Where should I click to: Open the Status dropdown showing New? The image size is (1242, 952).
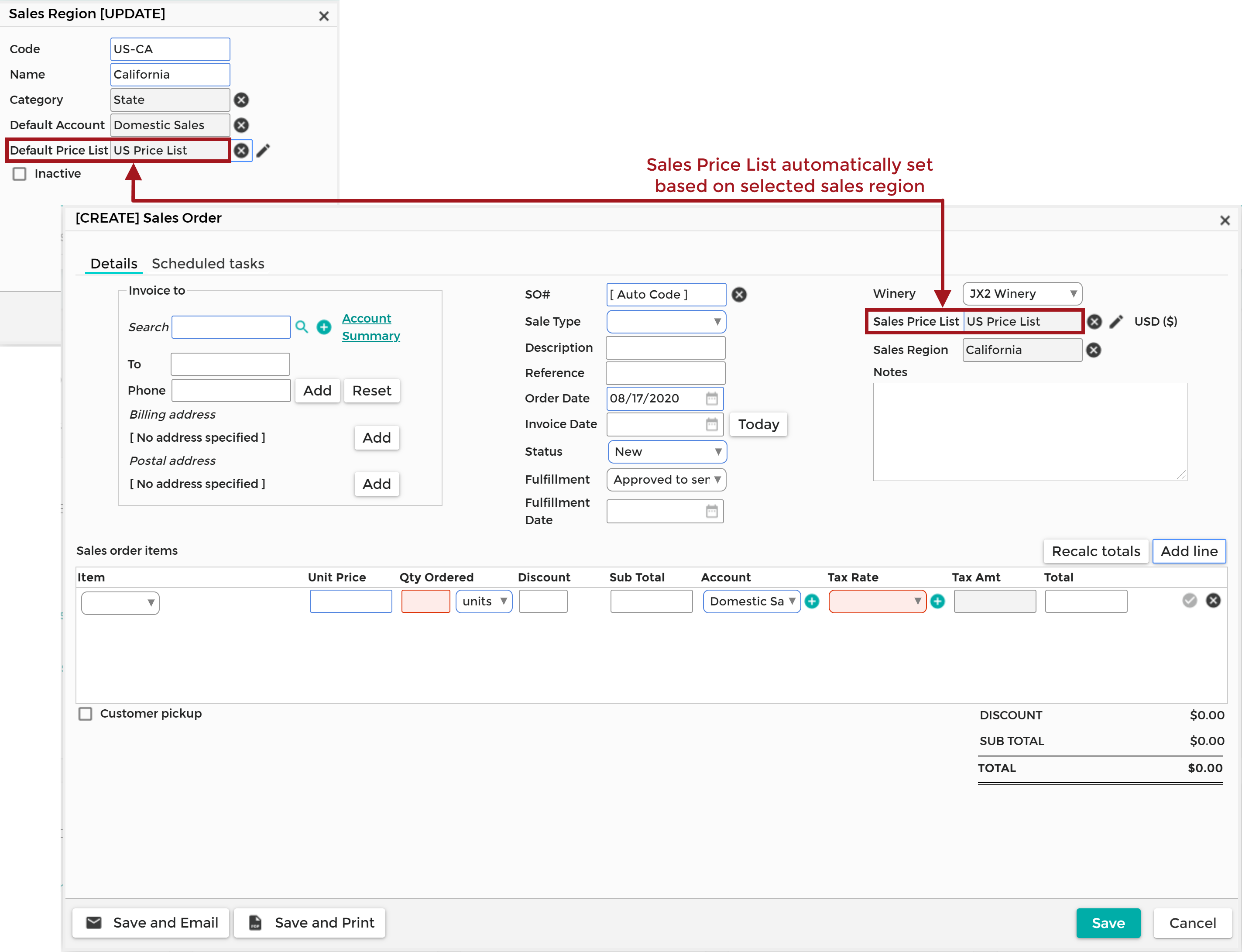click(x=667, y=452)
